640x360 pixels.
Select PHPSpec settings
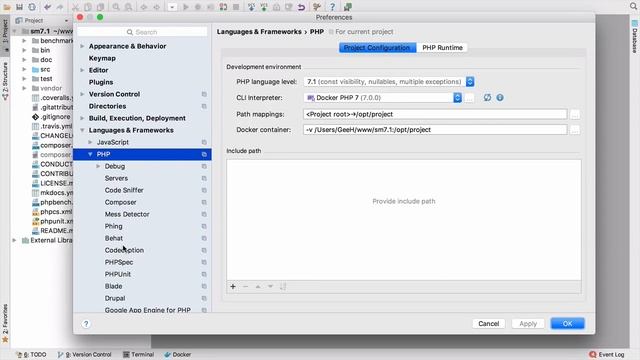pos(119,262)
